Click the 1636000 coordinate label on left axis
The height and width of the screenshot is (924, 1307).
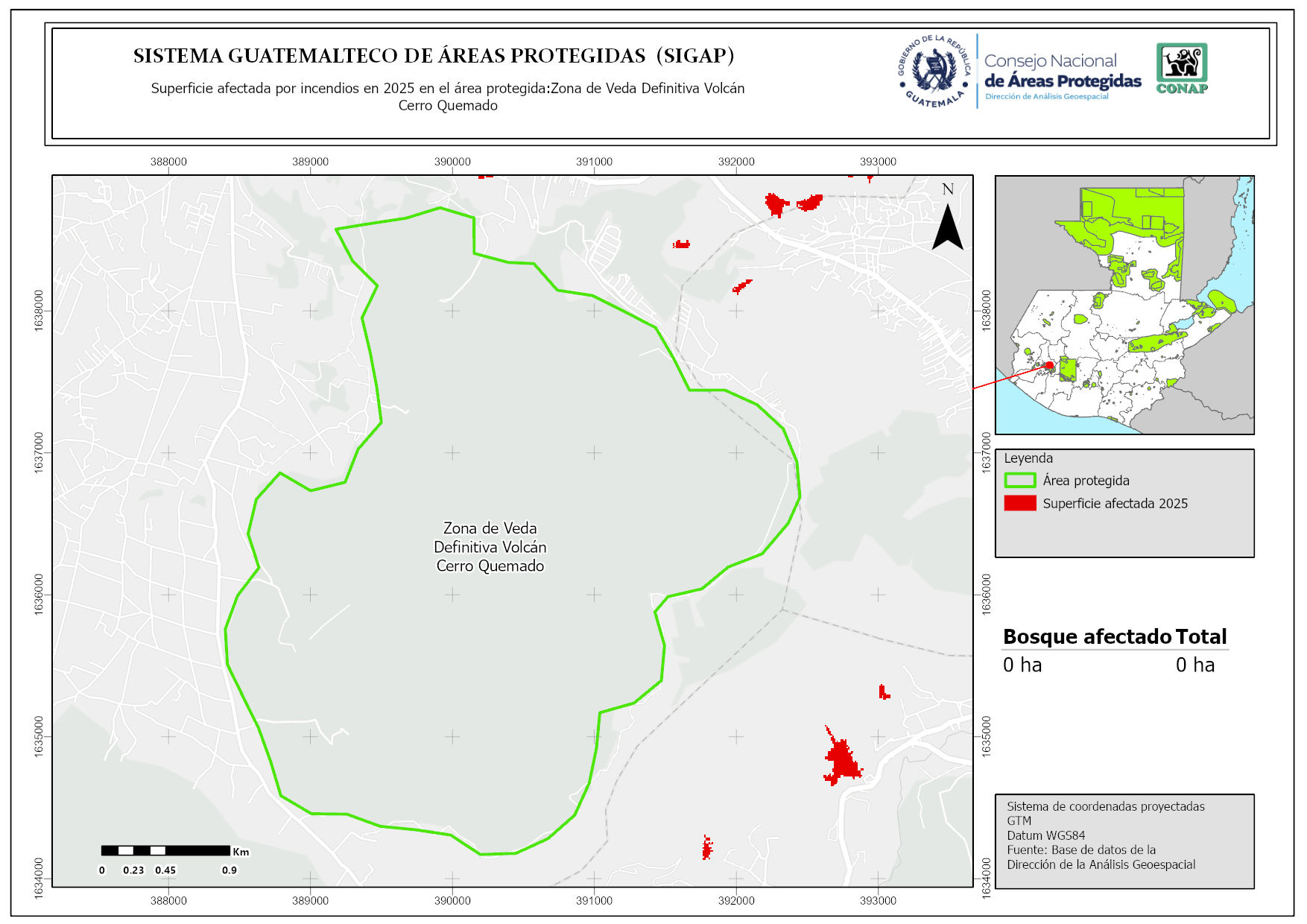(39, 594)
